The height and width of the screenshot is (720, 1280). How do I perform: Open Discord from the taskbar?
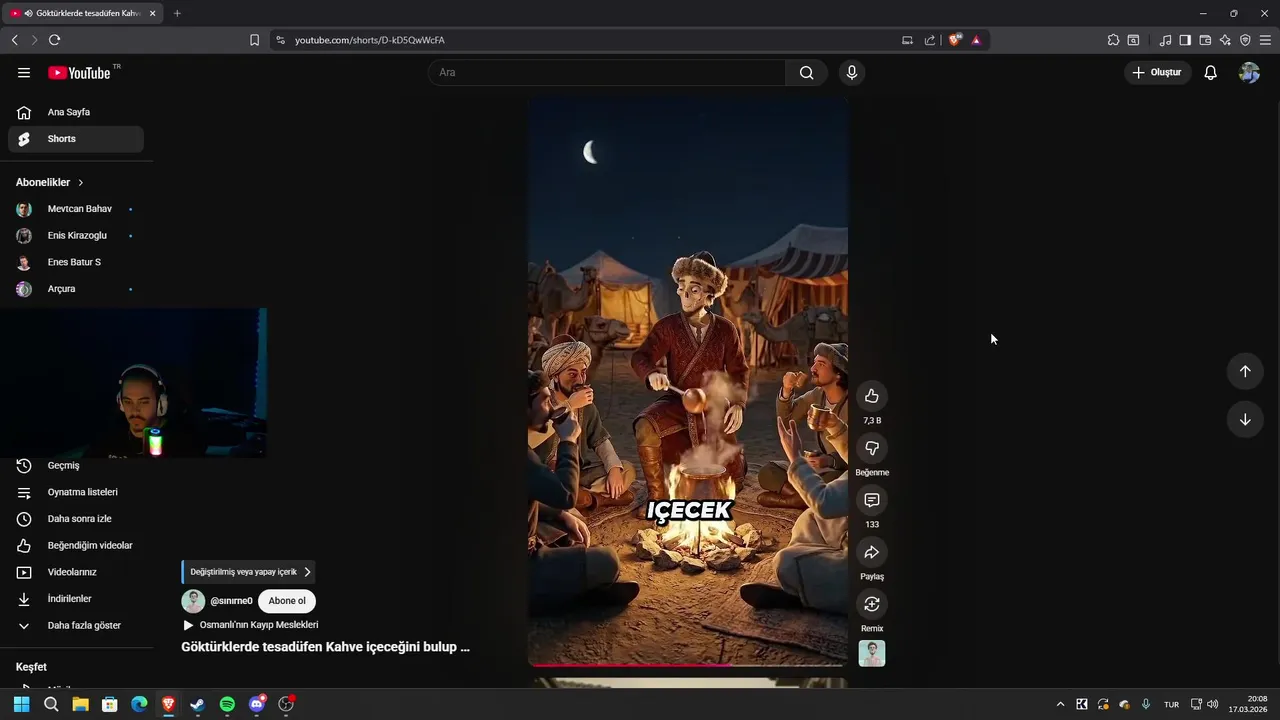click(x=257, y=704)
